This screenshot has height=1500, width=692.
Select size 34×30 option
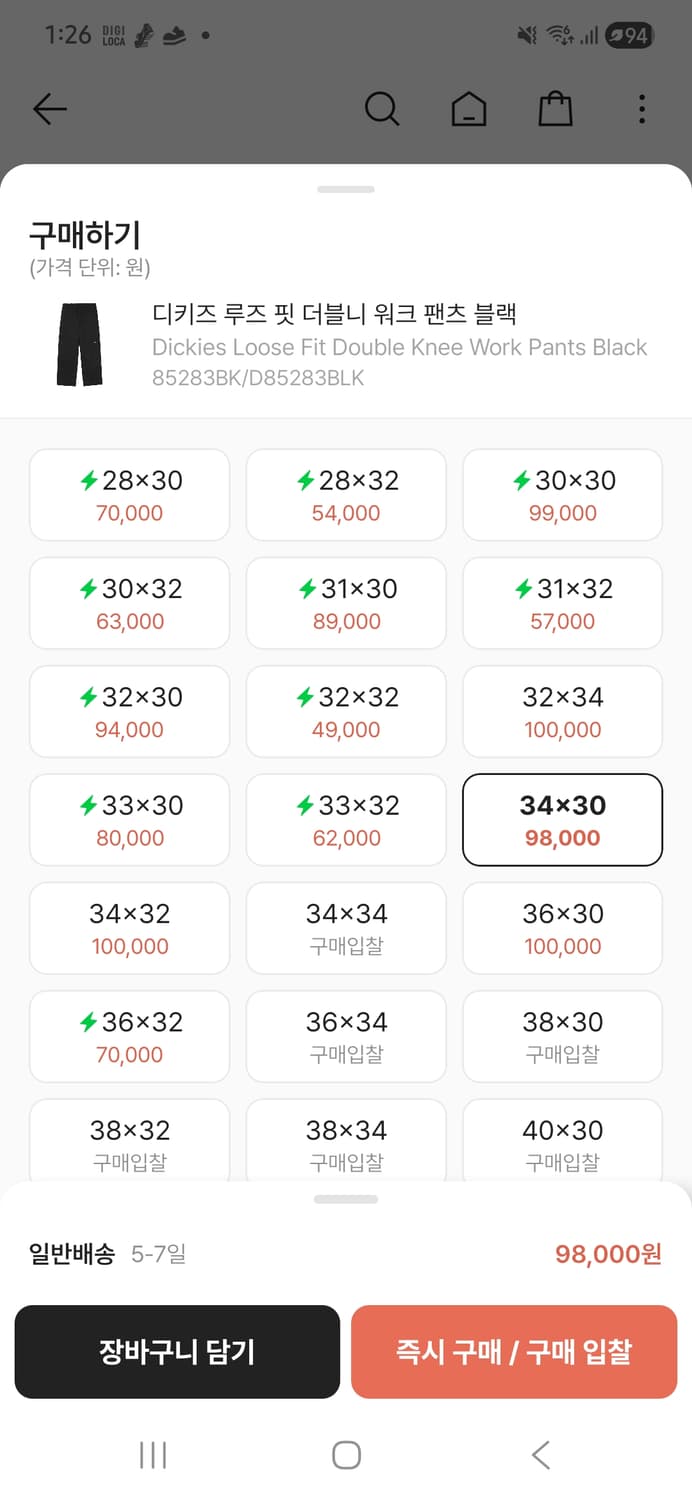click(x=562, y=819)
